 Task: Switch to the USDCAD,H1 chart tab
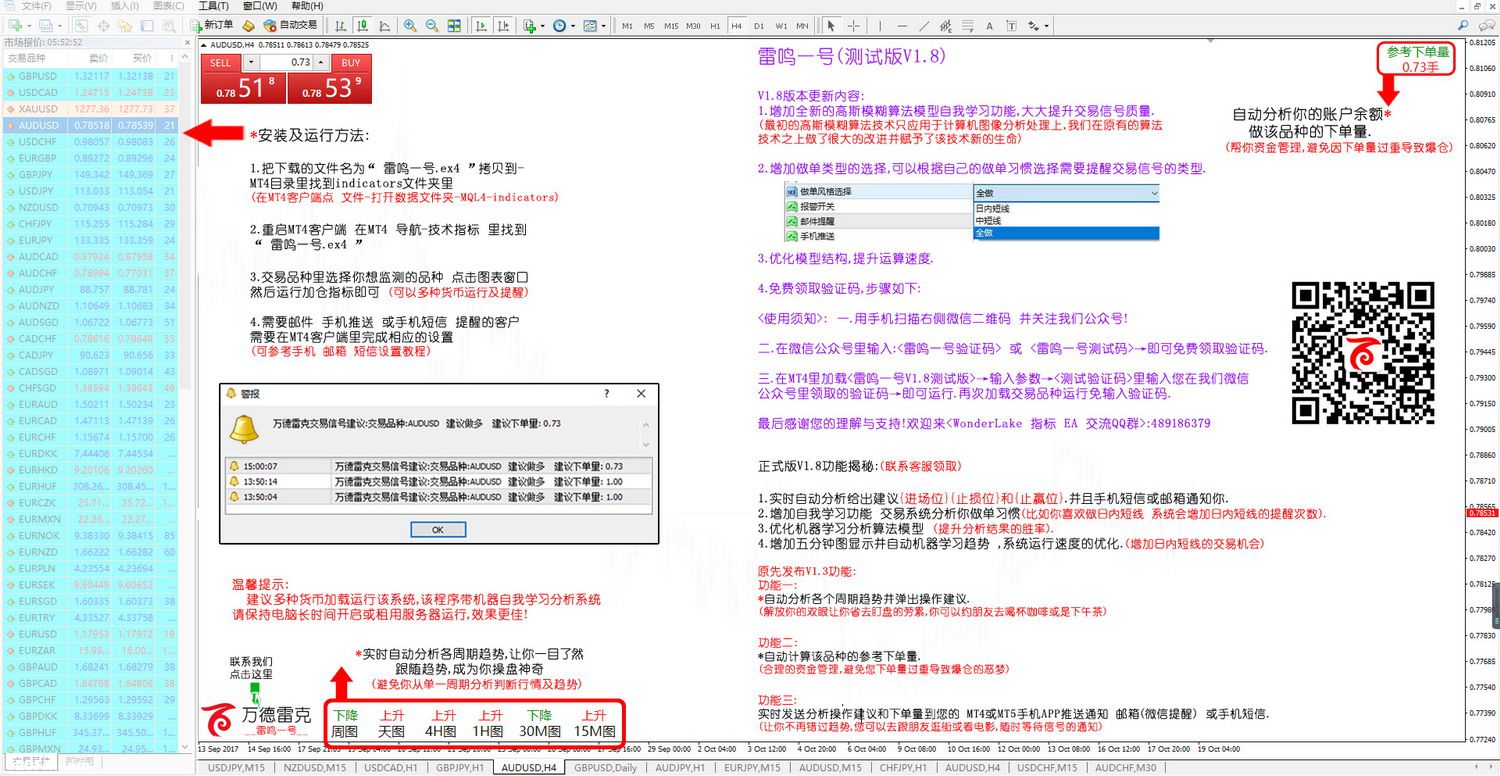coord(389,768)
